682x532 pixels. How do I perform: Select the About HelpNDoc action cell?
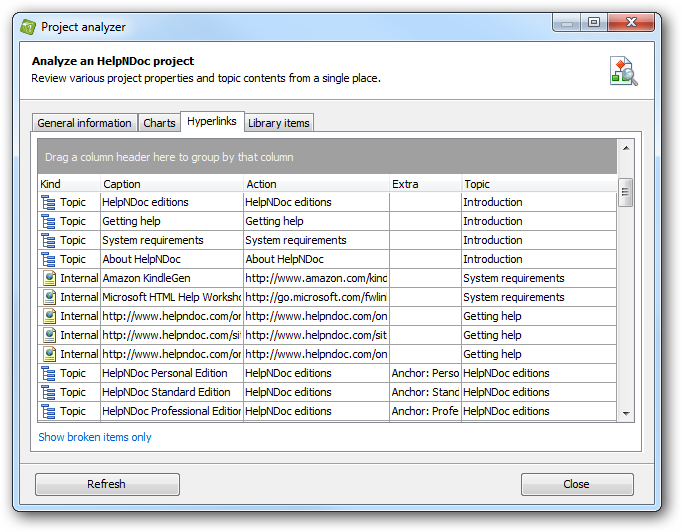[316, 260]
